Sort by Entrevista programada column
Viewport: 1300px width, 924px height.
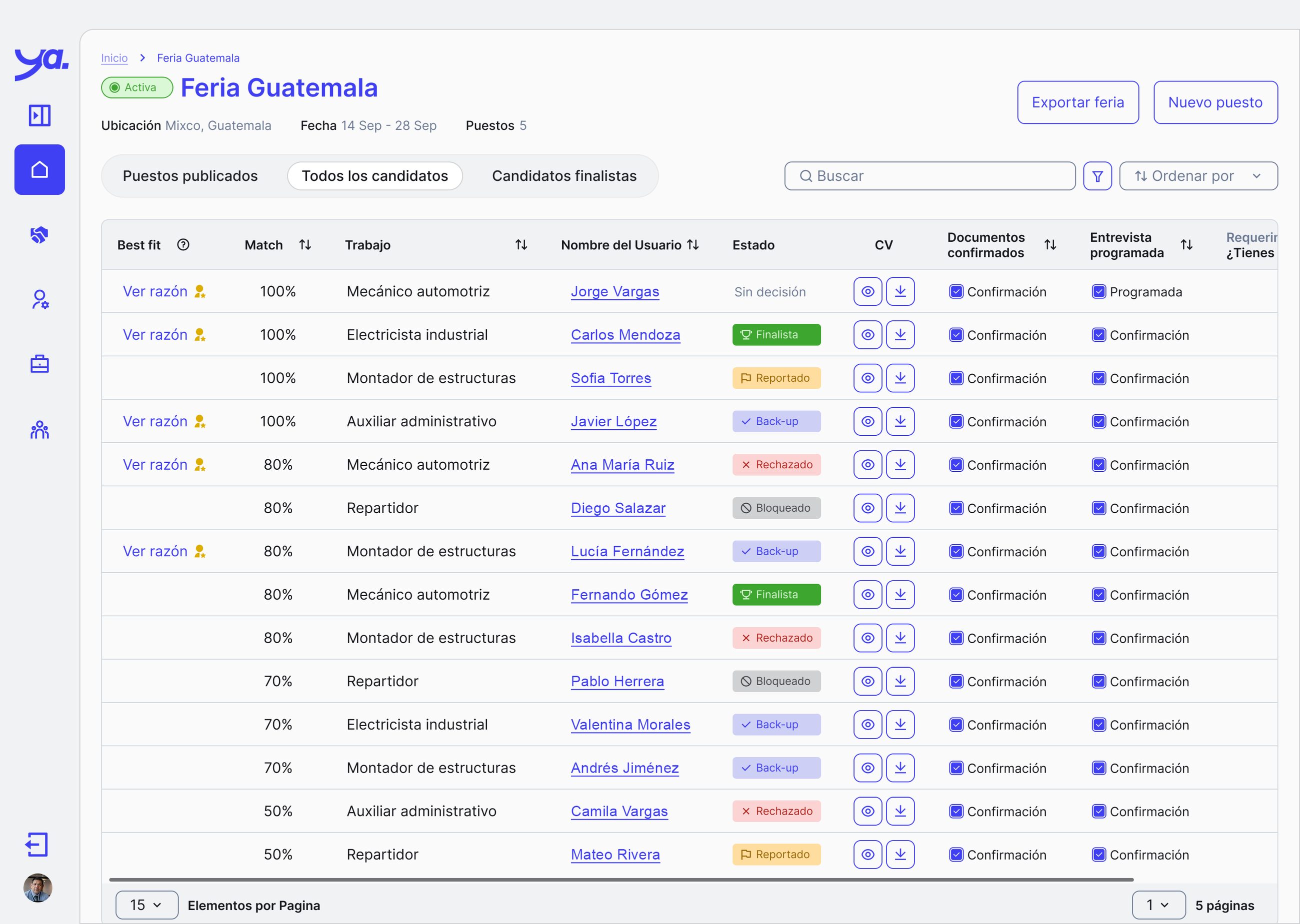click(x=1186, y=245)
